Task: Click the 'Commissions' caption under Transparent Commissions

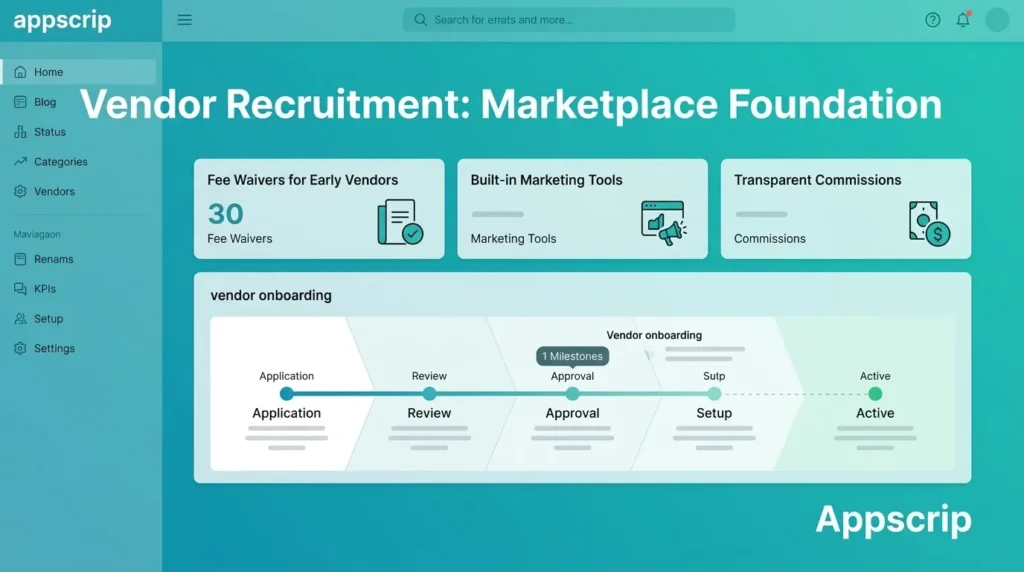Action: pos(769,239)
